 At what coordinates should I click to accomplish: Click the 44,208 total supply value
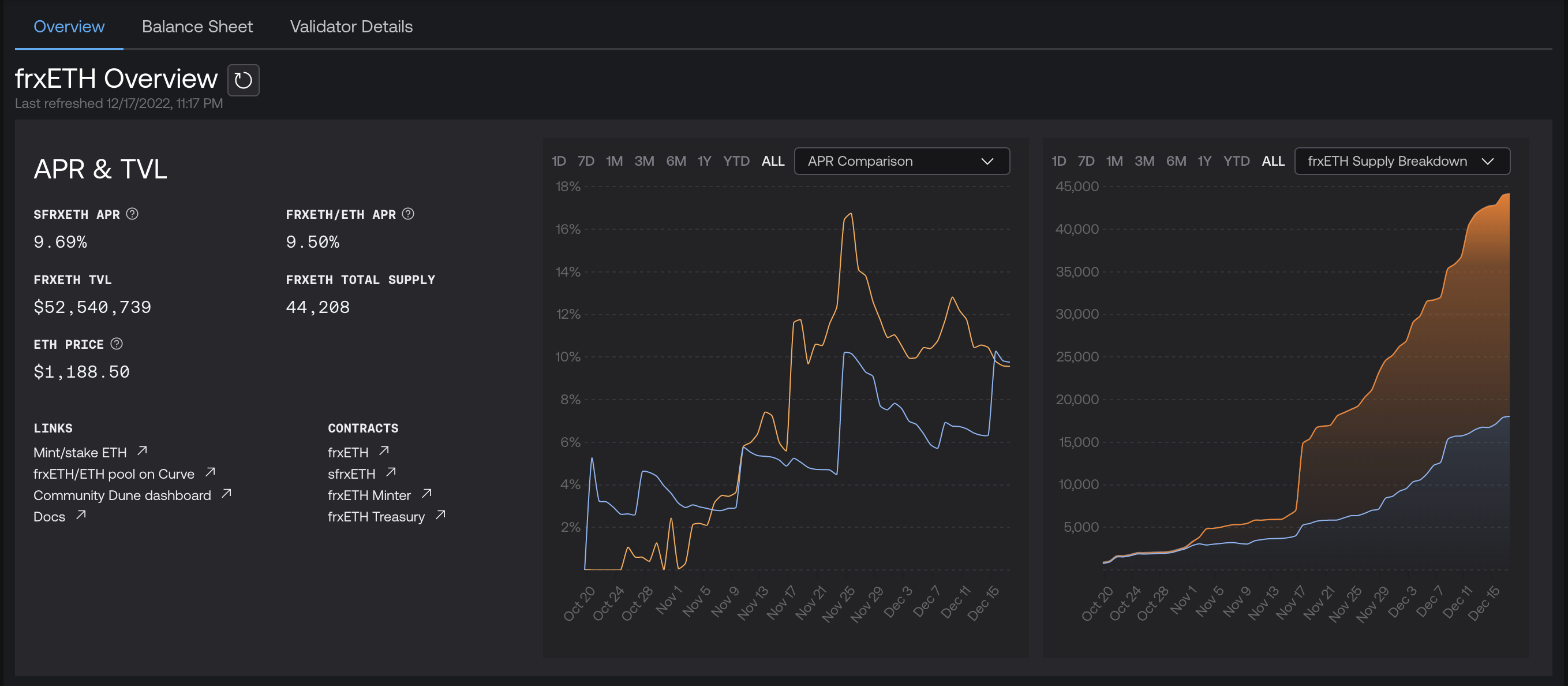[x=318, y=307]
